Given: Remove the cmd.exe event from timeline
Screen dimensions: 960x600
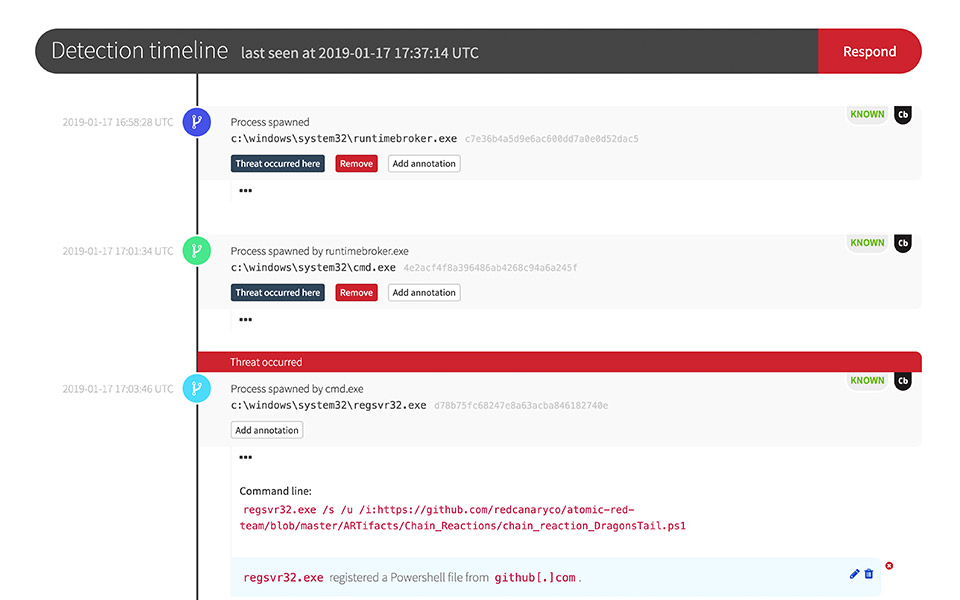Looking at the screenshot, I should point(356,293).
